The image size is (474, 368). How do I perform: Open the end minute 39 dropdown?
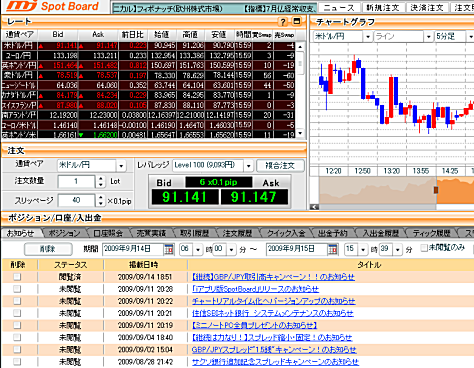click(397, 249)
